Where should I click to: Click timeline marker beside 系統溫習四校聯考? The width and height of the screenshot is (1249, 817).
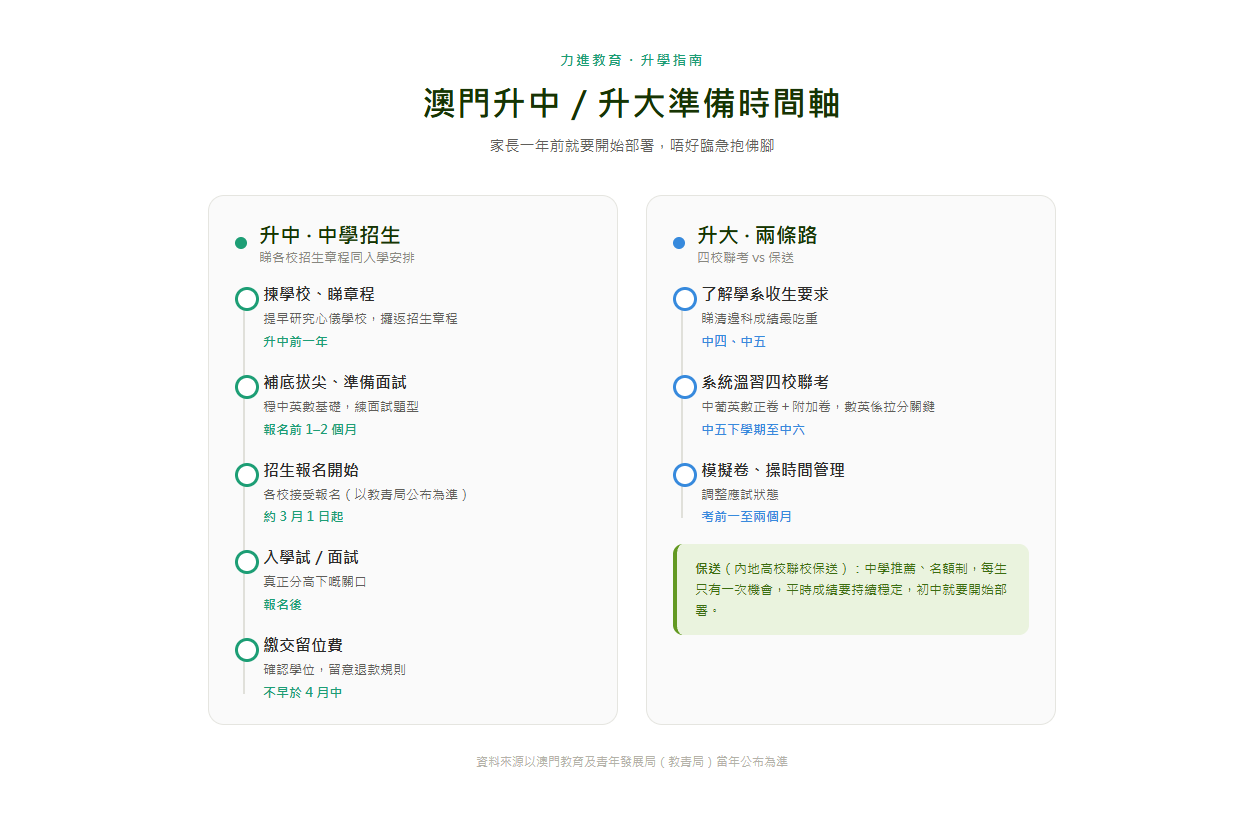[x=685, y=387]
